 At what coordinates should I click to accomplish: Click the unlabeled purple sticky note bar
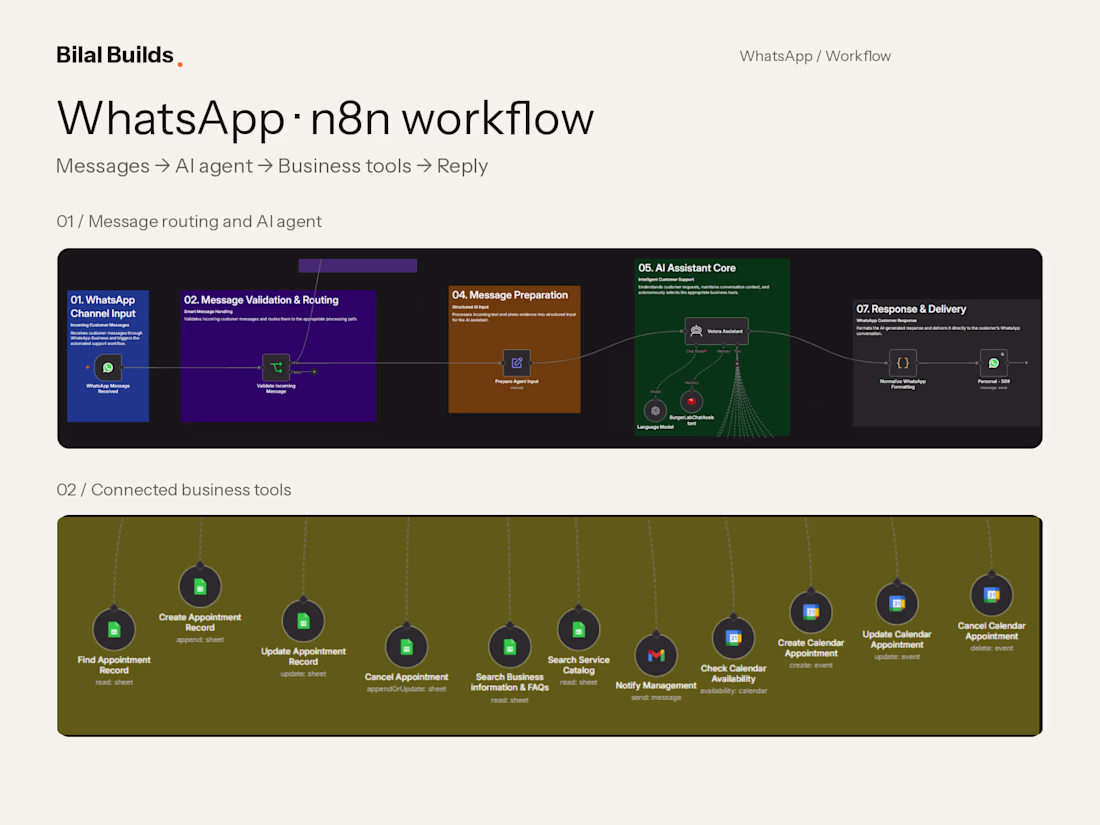[358, 265]
